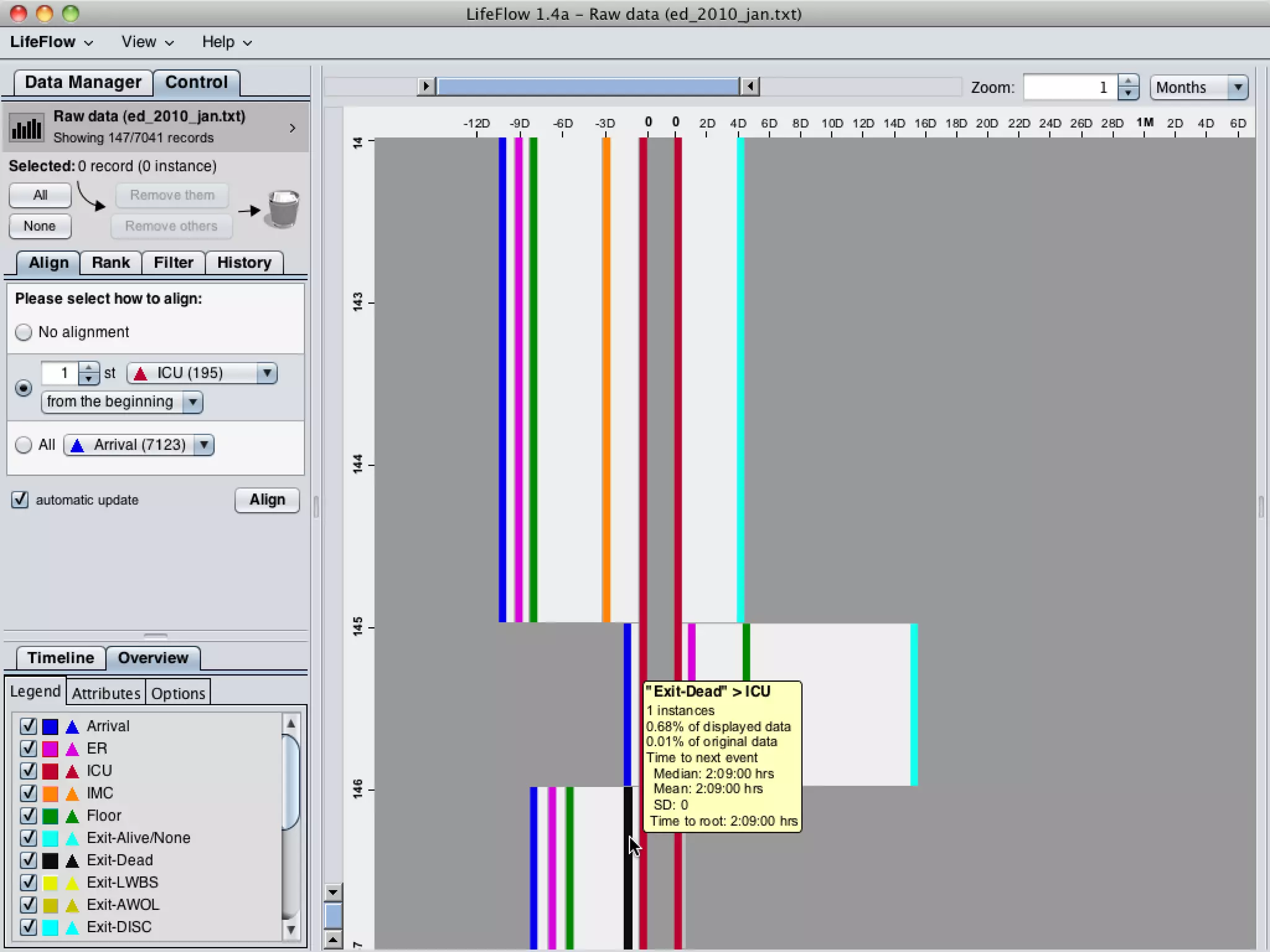Click the None selection button
The image size is (1270, 952).
(40, 226)
